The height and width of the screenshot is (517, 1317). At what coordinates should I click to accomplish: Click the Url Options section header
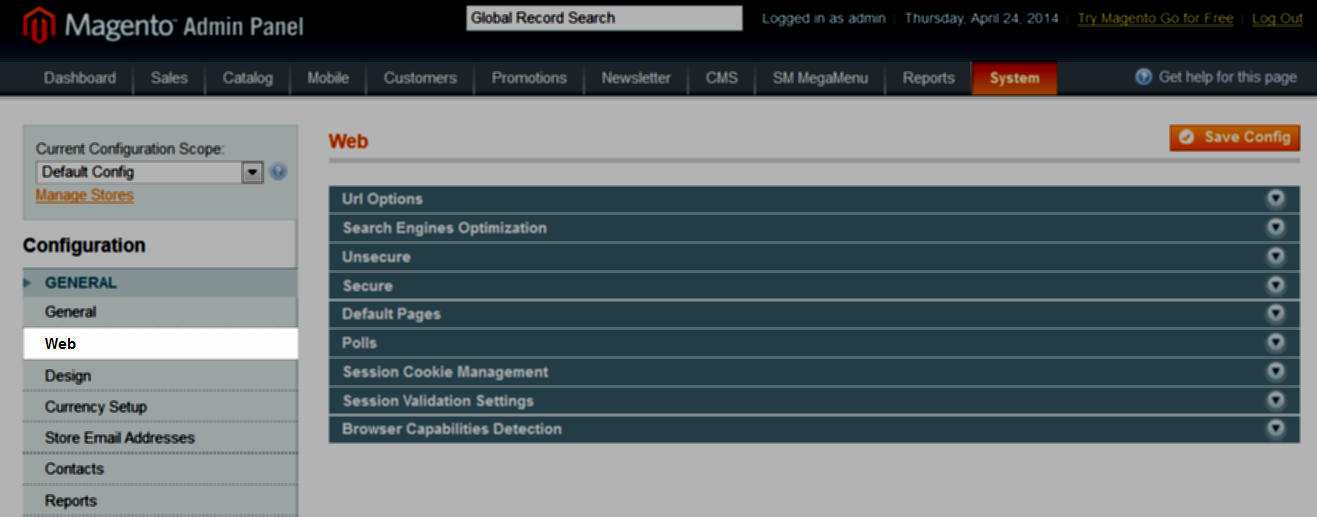814,198
